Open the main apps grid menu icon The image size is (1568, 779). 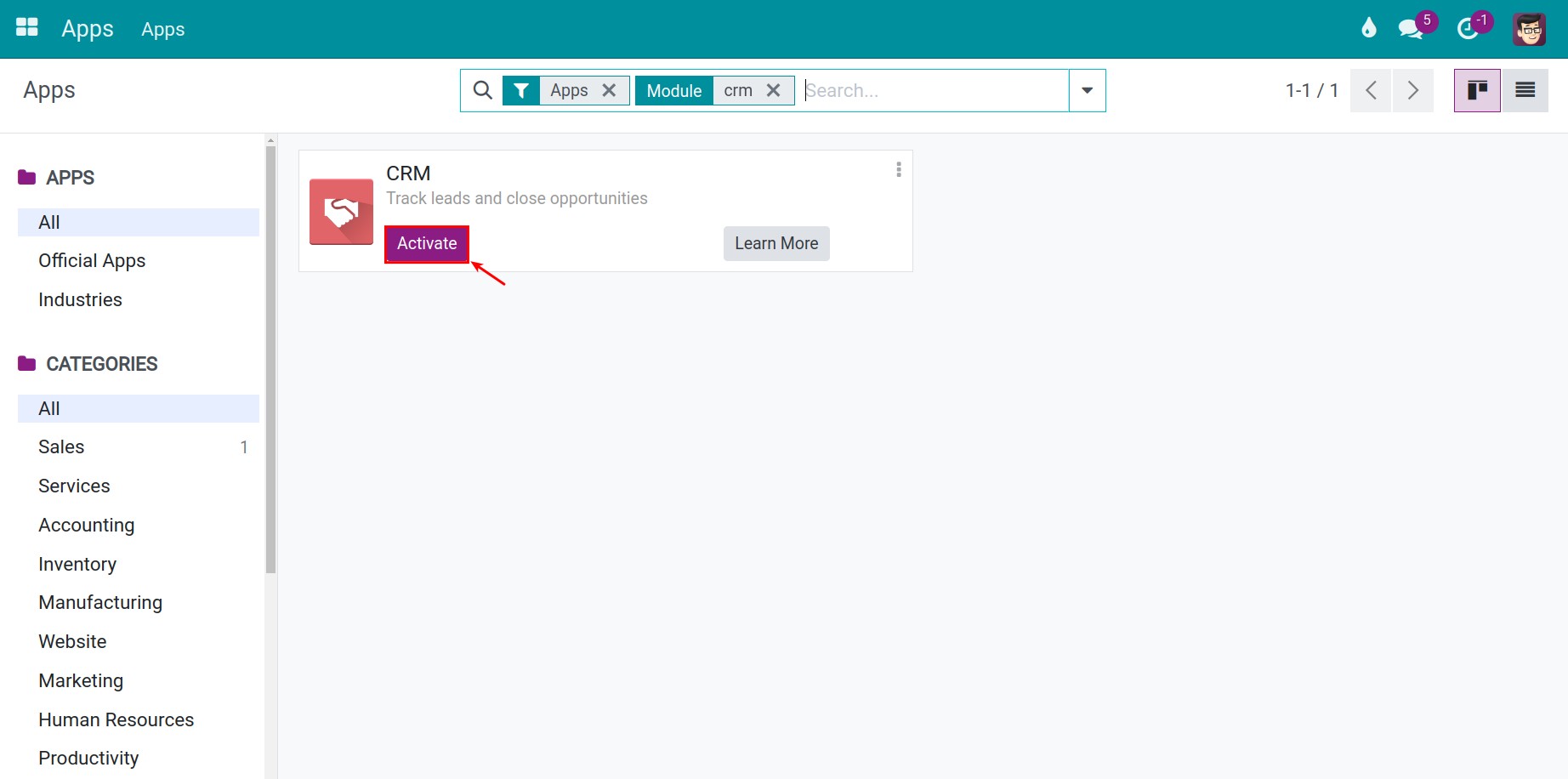click(x=27, y=28)
